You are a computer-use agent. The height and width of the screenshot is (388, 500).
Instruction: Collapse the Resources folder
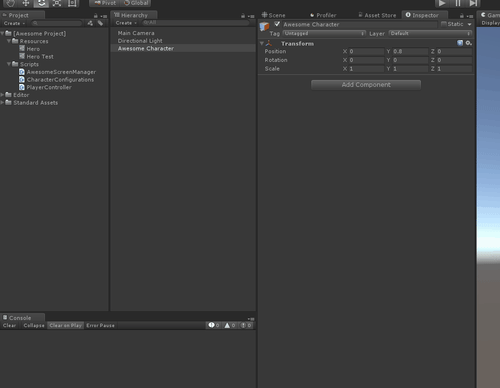pyautogui.click(x=9, y=41)
